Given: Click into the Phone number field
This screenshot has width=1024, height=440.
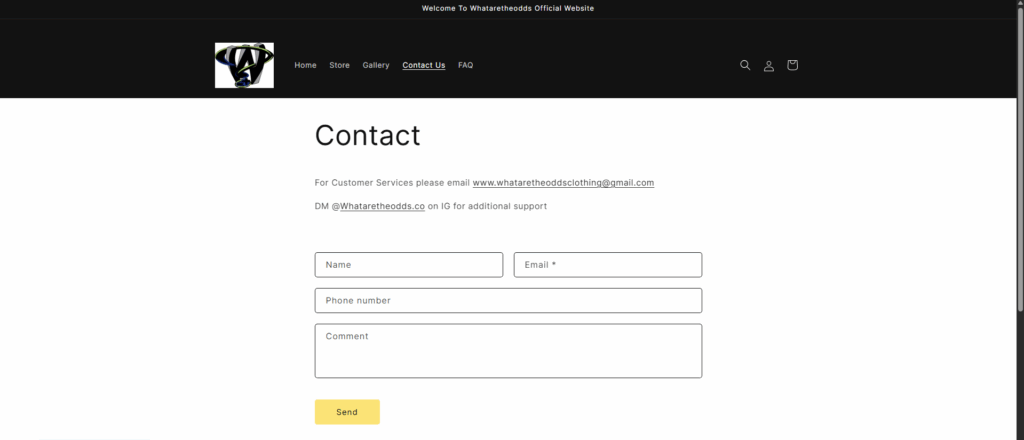Looking at the screenshot, I should (x=509, y=300).
